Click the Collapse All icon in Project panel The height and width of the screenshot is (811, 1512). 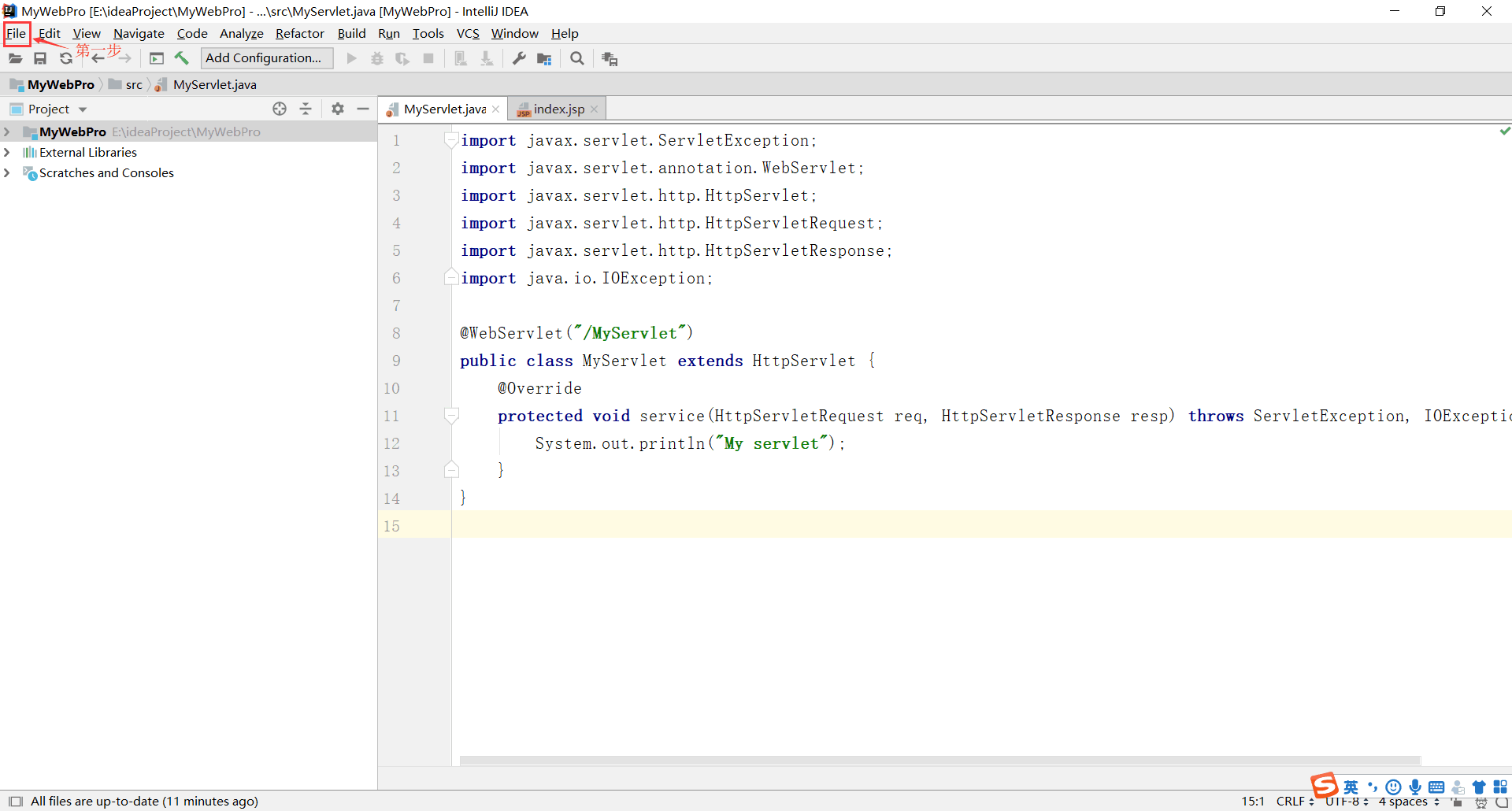coord(306,109)
